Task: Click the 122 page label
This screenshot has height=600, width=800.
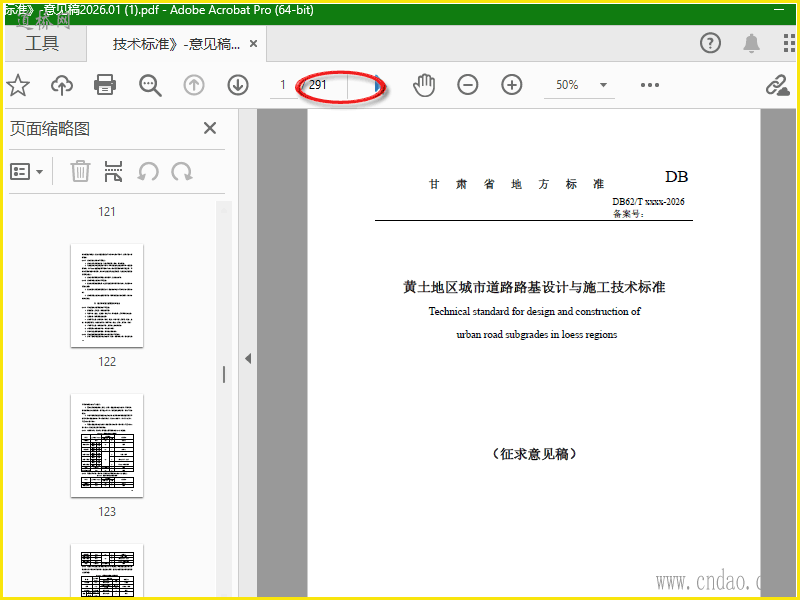Action: 107,362
